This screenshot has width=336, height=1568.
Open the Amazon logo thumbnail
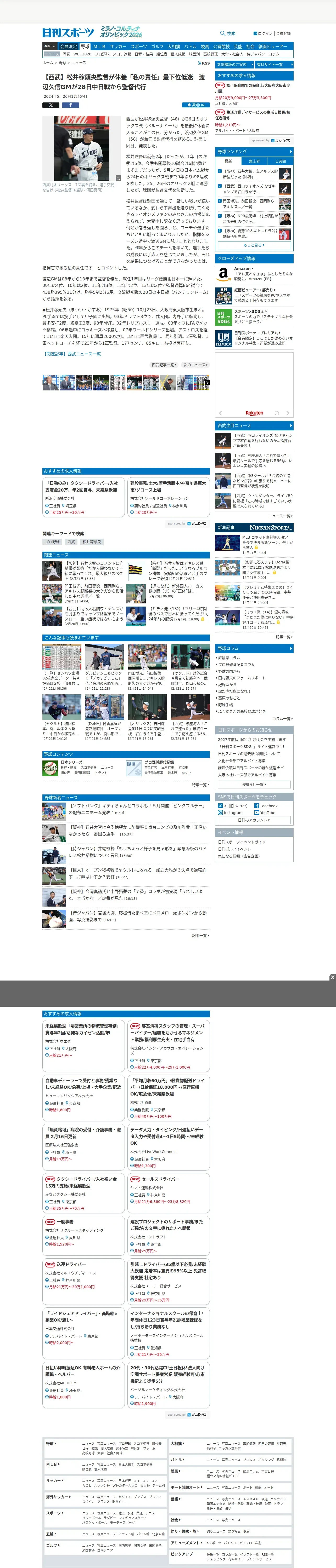[x=223, y=274]
